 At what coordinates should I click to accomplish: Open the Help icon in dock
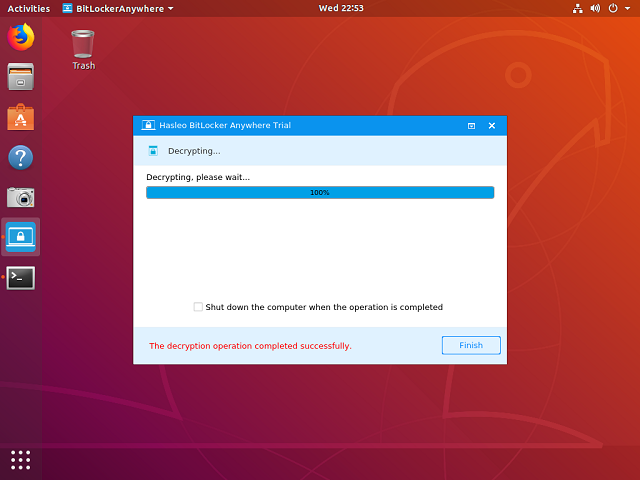click(21, 157)
